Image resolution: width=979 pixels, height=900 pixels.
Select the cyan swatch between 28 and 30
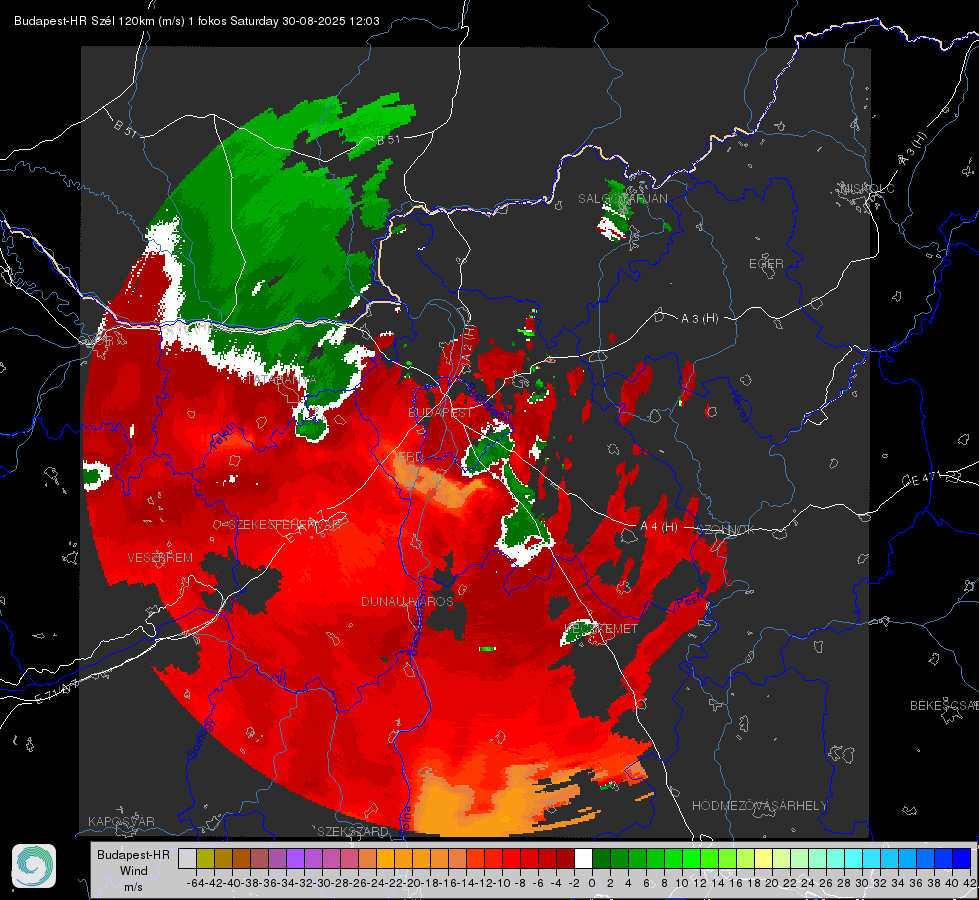coord(853,858)
